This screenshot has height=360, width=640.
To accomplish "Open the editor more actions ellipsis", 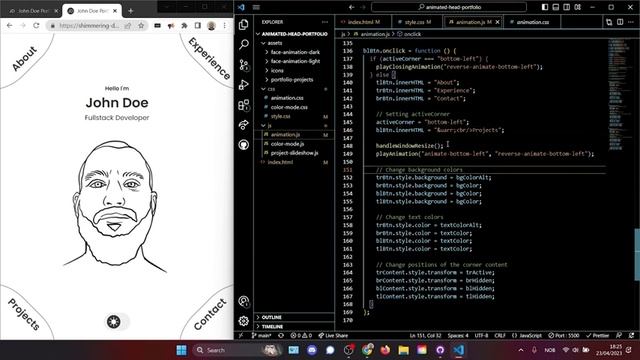I will click(631, 22).
